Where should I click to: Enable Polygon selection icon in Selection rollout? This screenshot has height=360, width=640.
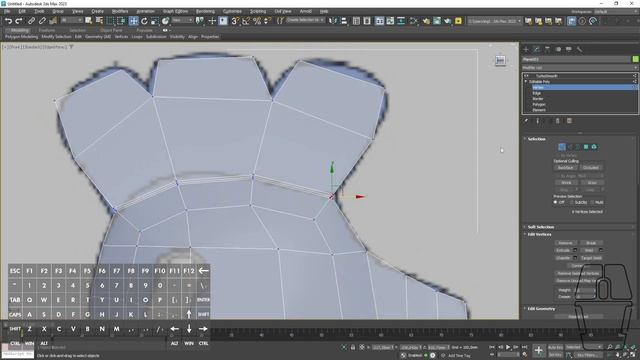coord(586,147)
